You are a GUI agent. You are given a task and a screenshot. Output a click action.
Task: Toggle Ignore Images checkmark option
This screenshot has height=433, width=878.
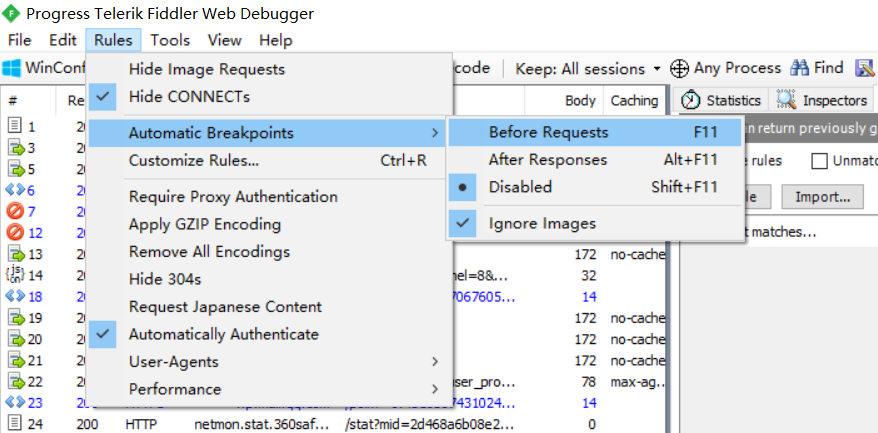pos(596,224)
